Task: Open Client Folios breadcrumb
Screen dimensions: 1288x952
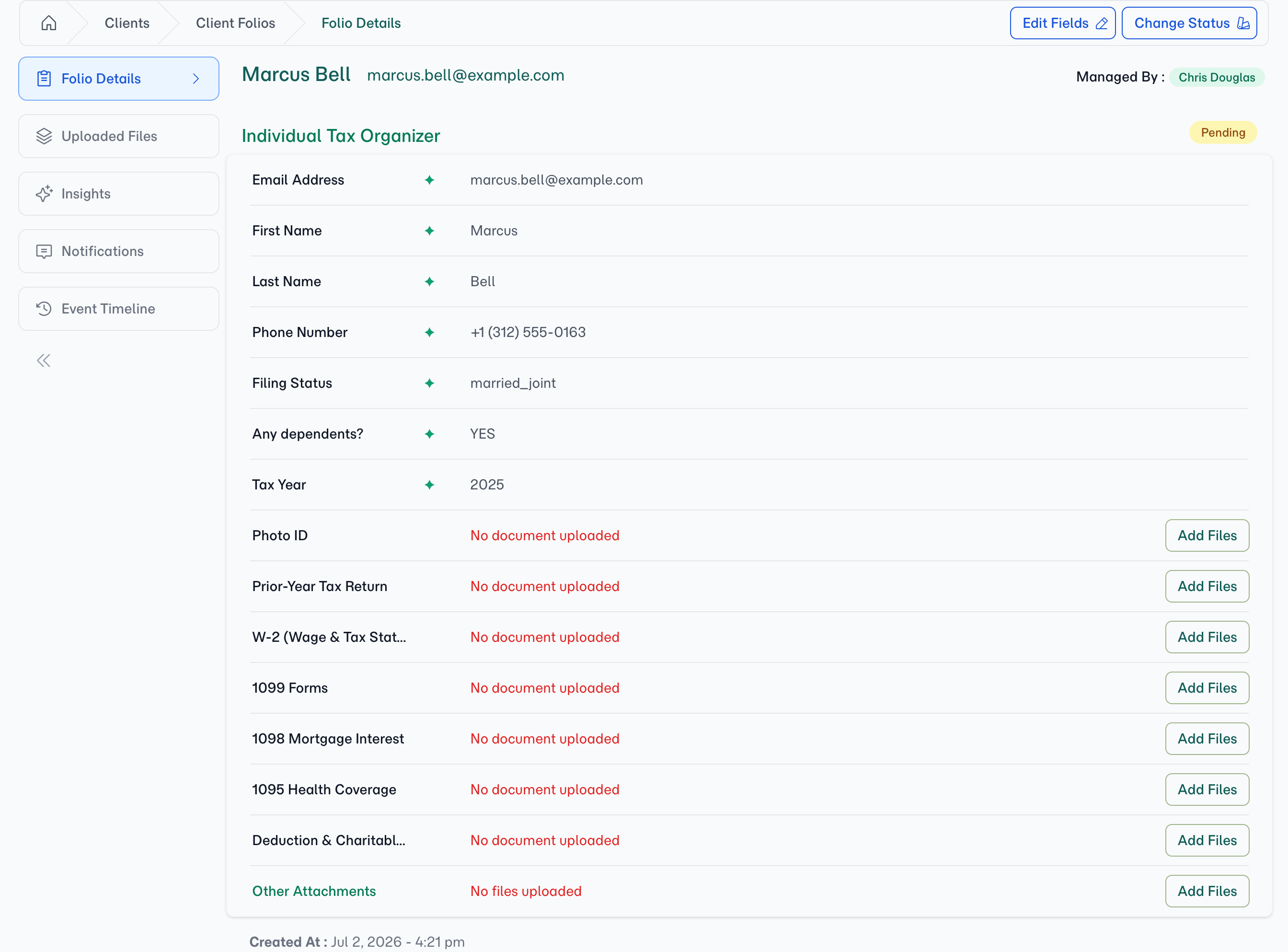Action: 236,23
